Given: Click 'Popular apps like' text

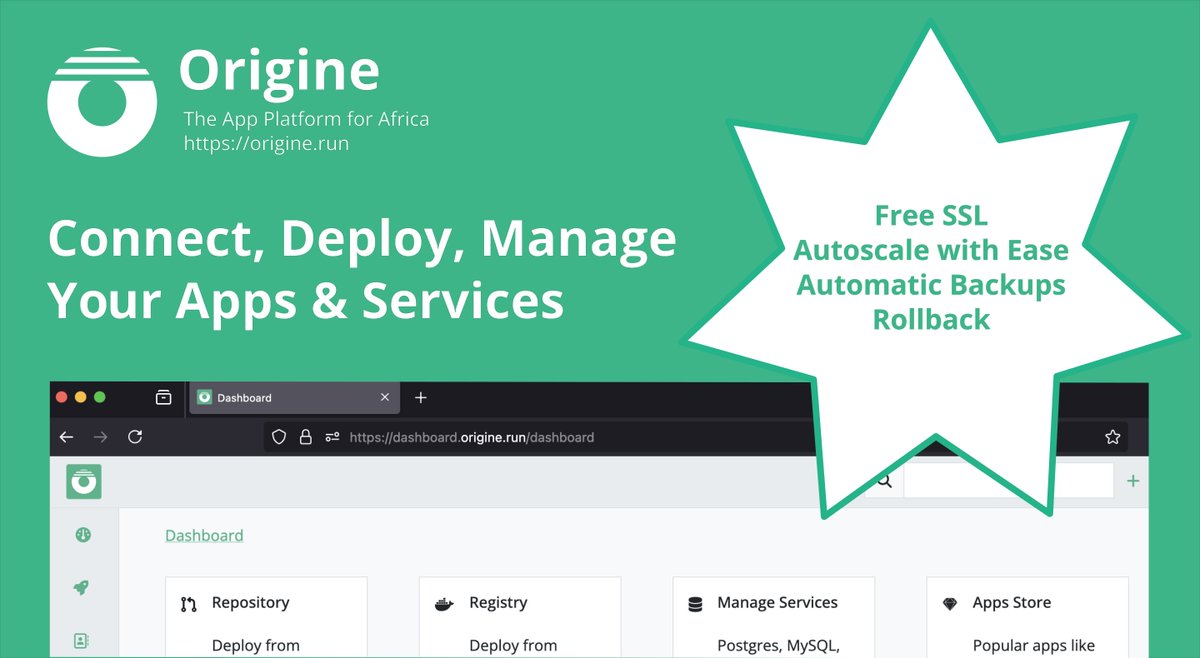Looking at the screenshot, I should coord(1034,645).
